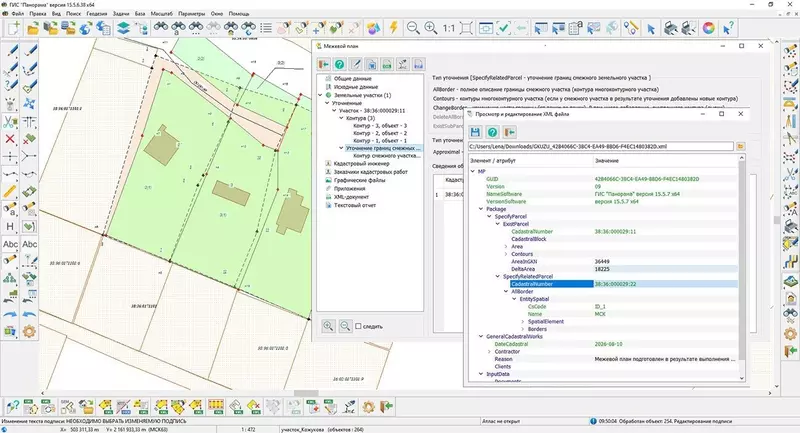This screenshot has height=433, width=800.
Task: Click the browse folder icon next to XML path
Action: (x=740, y=146)
